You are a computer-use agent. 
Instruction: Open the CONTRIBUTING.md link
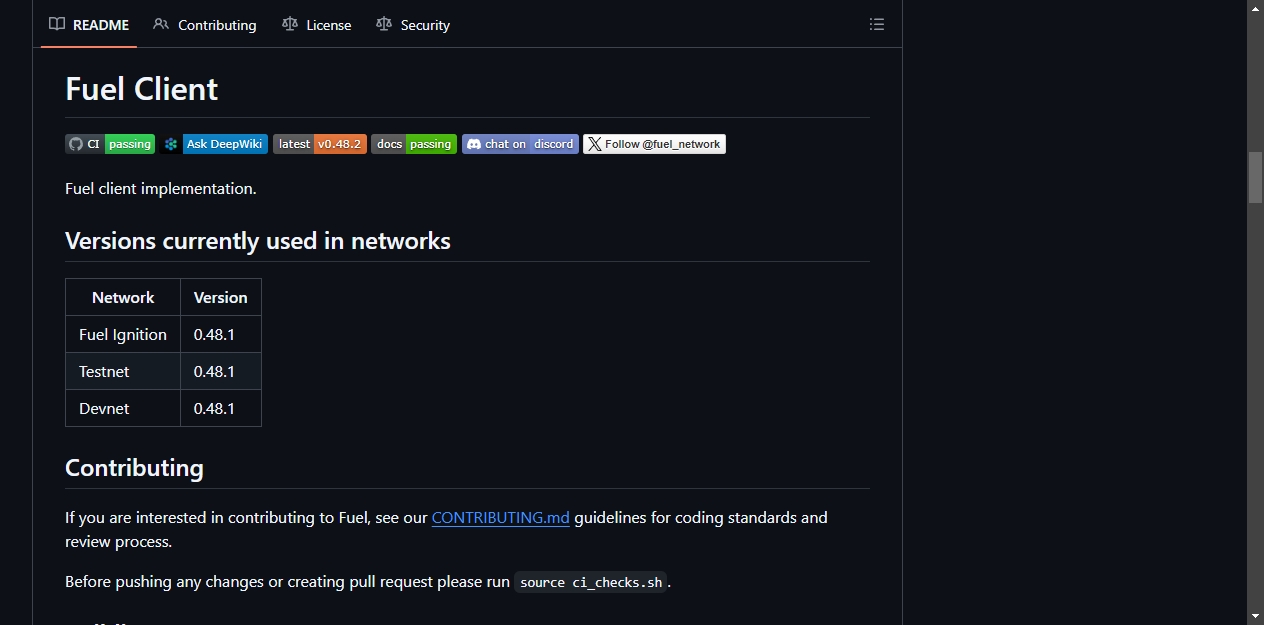point(501,517)
